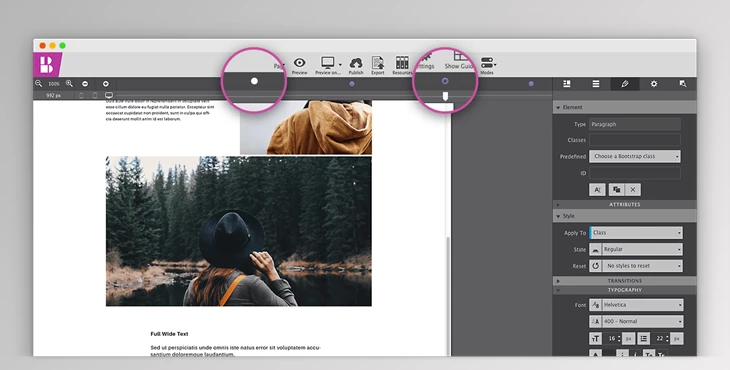Select the desktop device viewport icon
The image size is (730, 370).
tap(109, 95)
